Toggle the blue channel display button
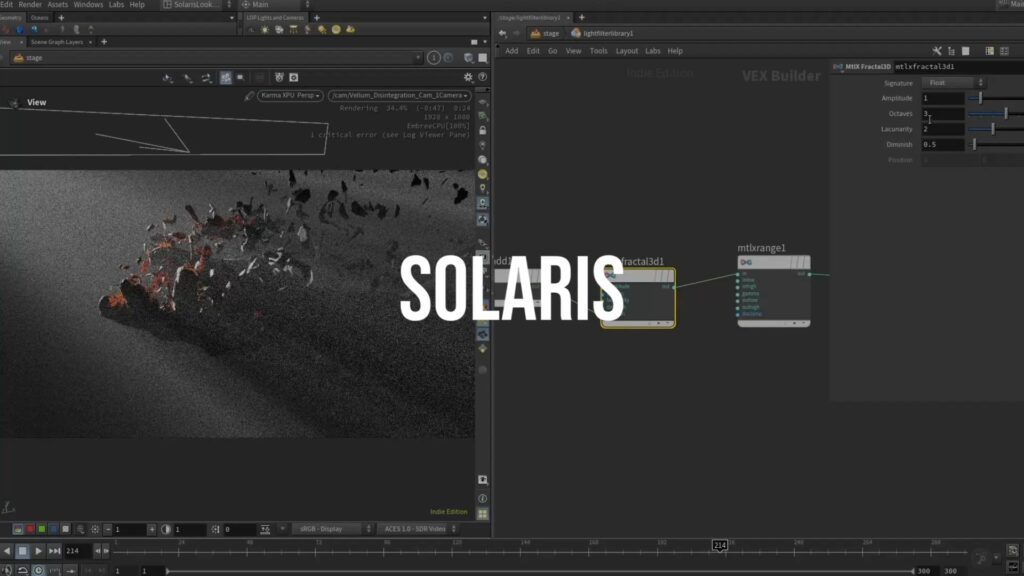 pos(54,529)
